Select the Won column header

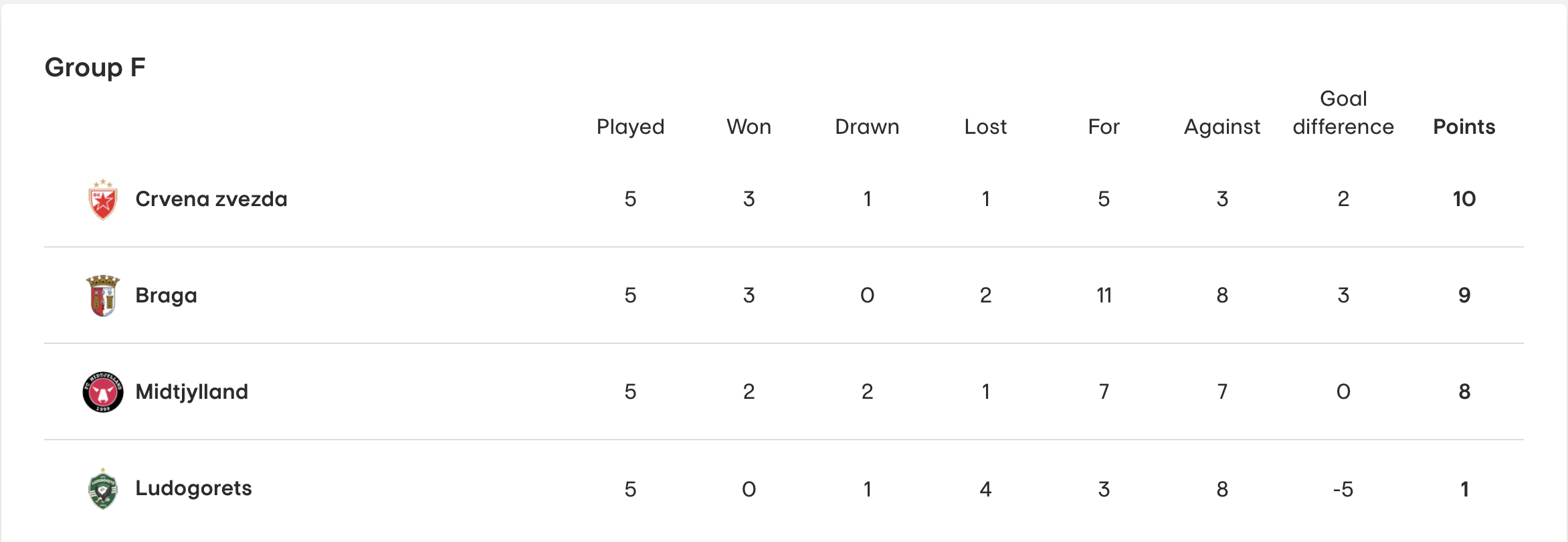point(749,126)
